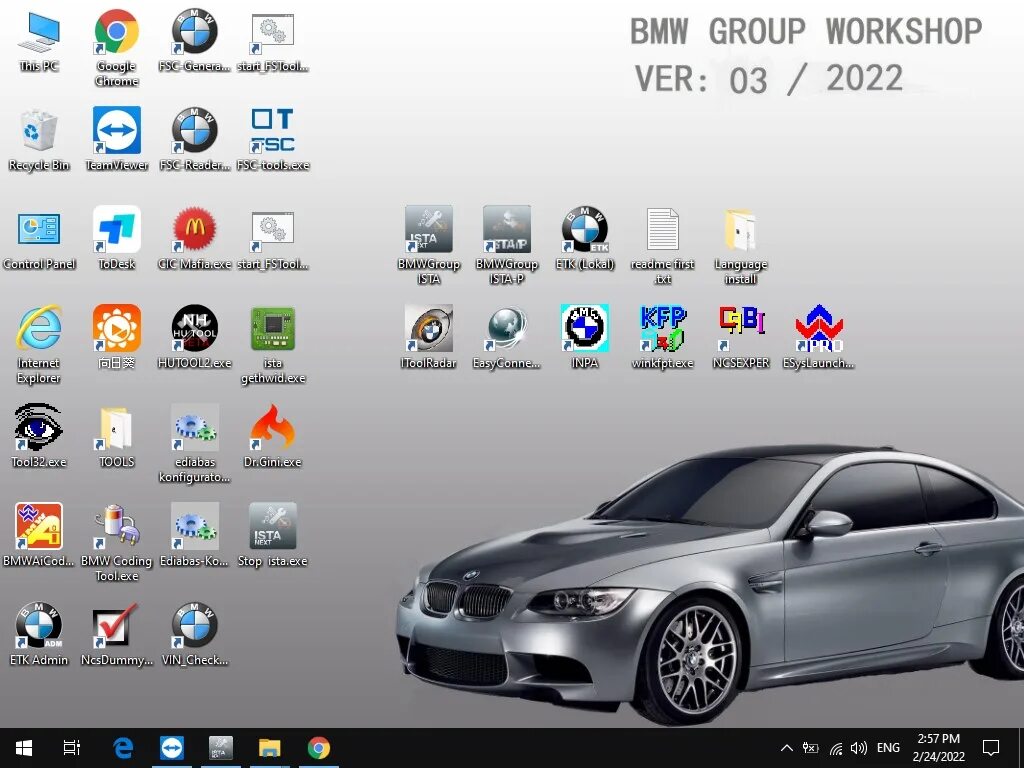Launch BMWGroup ISTA-P shortcut
The height and width of the screenshot is (768, 1024).
coord(507,246)
